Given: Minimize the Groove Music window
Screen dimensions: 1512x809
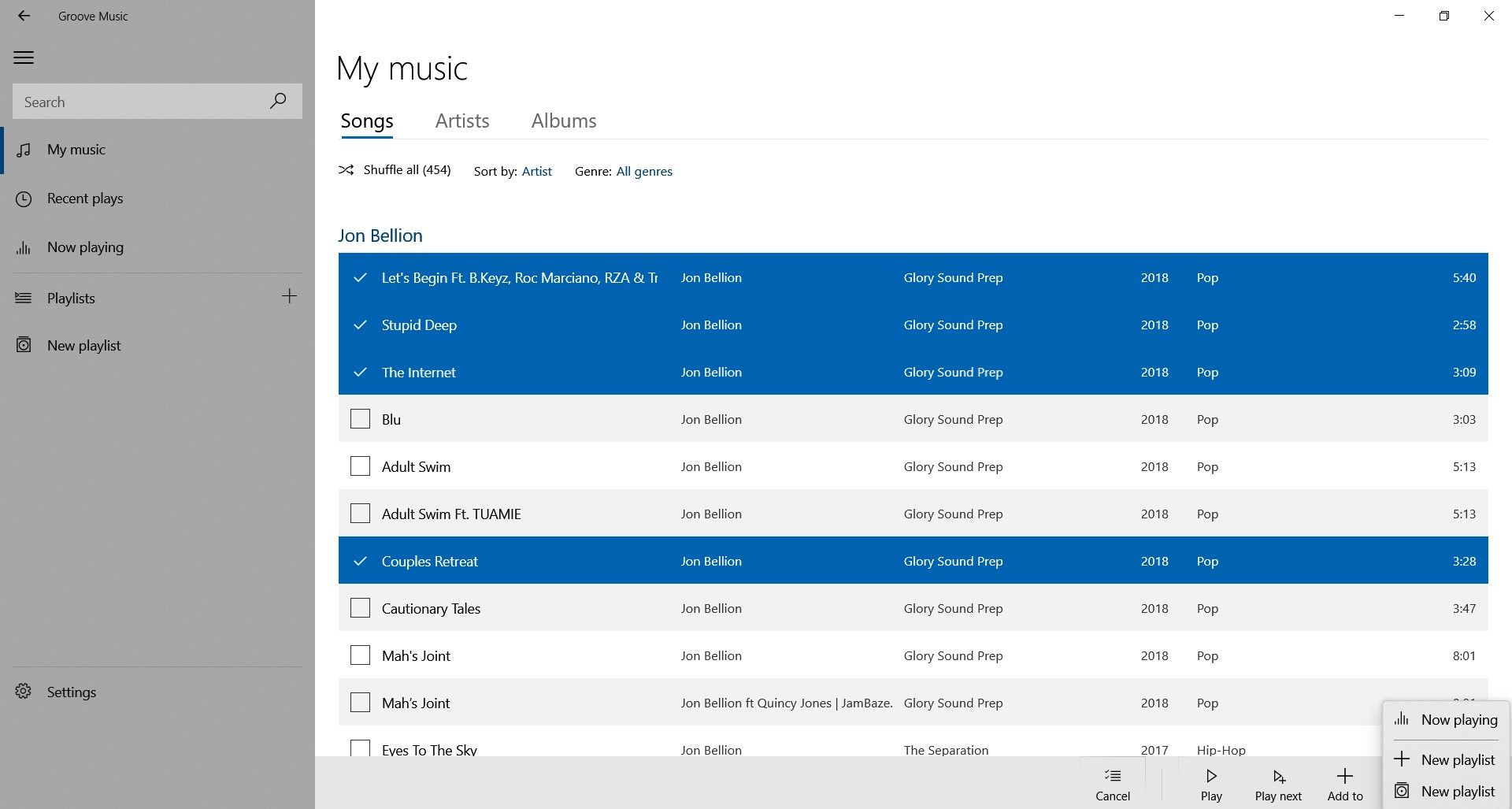Looking at the screenshot, I should 1399,16.
